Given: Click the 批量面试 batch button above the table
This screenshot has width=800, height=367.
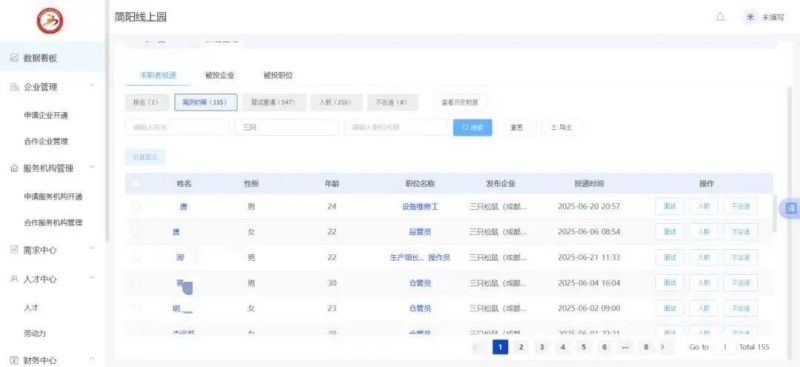Looking at the screenshot, I should [145, 157].
